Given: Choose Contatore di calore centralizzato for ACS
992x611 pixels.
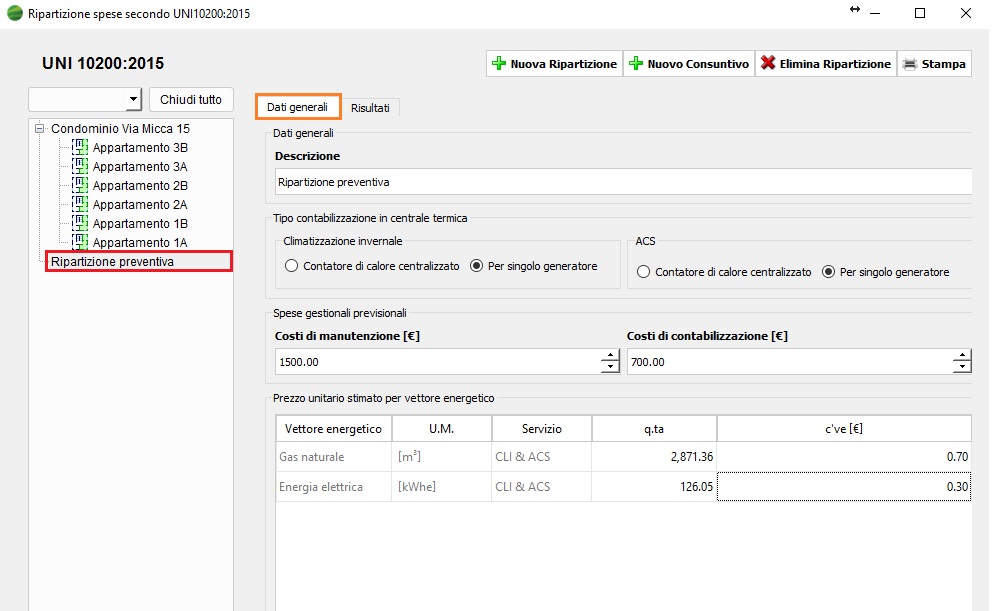Looking at the screenshot, I should [644, 272].
